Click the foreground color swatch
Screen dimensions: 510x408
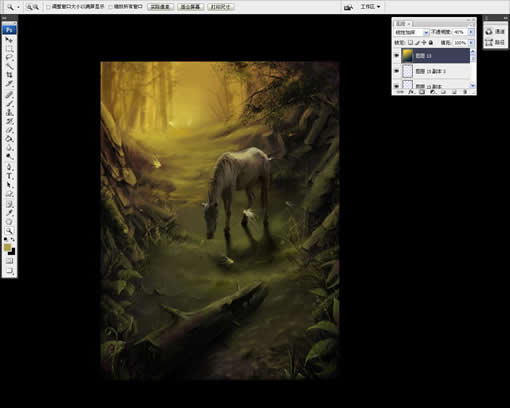(7, 247)
